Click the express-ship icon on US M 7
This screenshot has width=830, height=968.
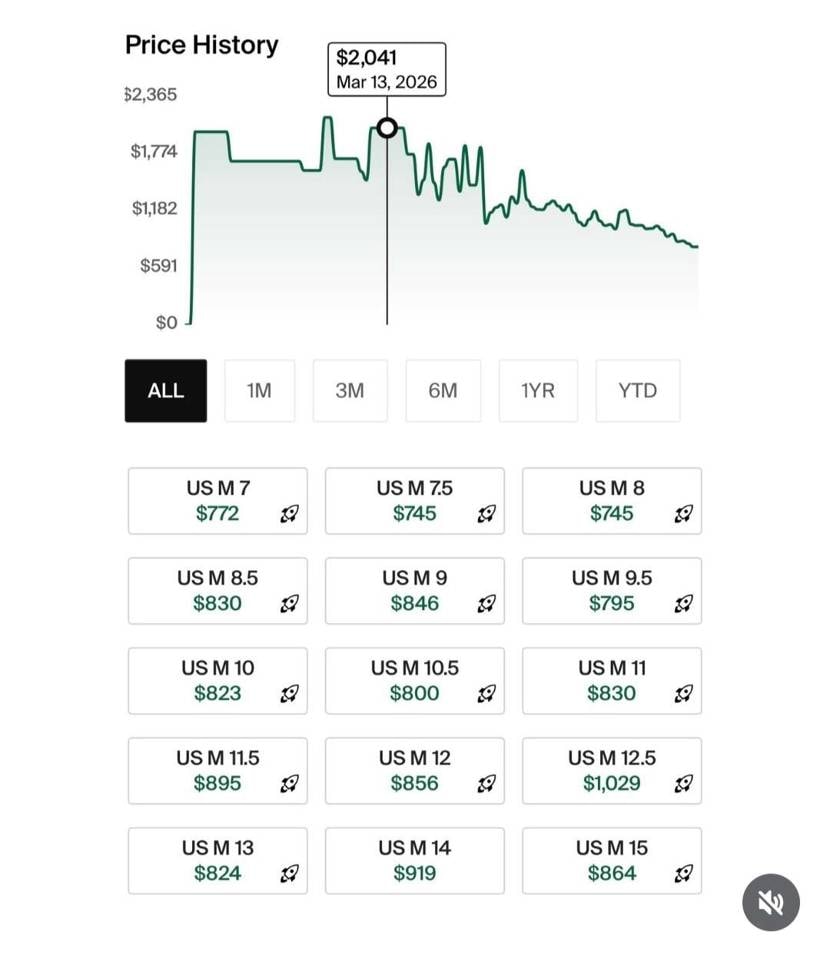(x=290, y=514)
